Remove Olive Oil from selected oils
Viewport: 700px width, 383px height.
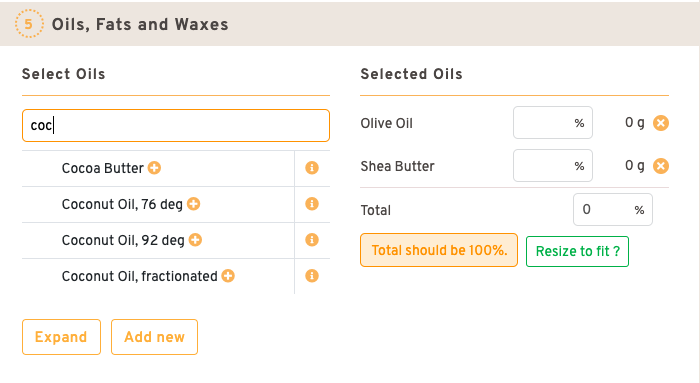[x=661, y=123]
